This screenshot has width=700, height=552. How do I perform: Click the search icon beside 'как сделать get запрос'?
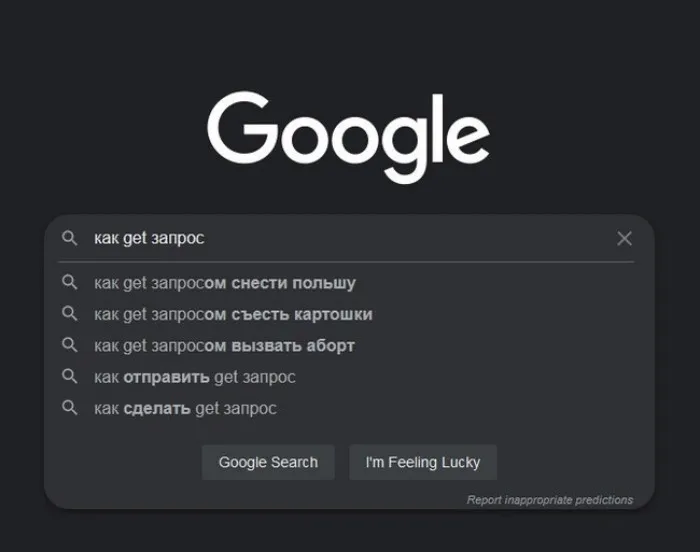pyautogui.click(x=69, y=408)
